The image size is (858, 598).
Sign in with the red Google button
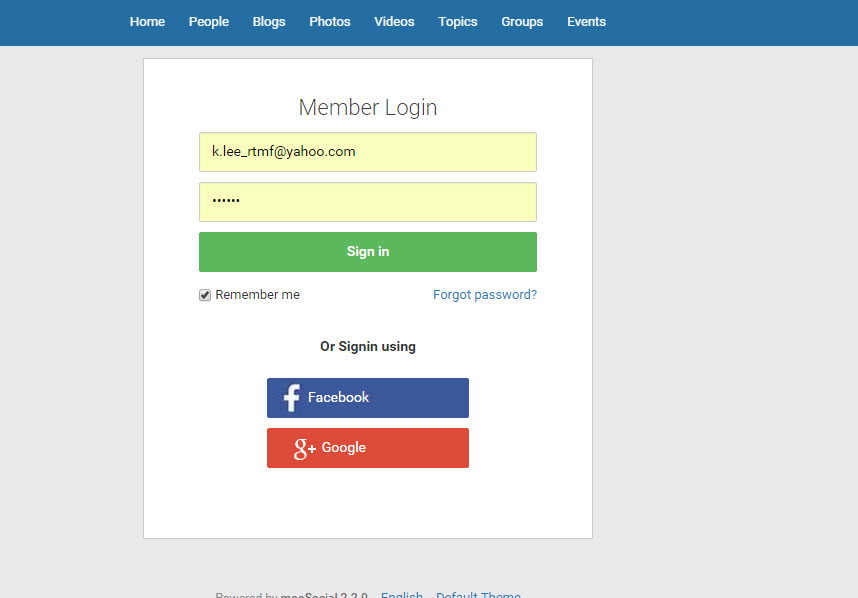pos(368,448)
